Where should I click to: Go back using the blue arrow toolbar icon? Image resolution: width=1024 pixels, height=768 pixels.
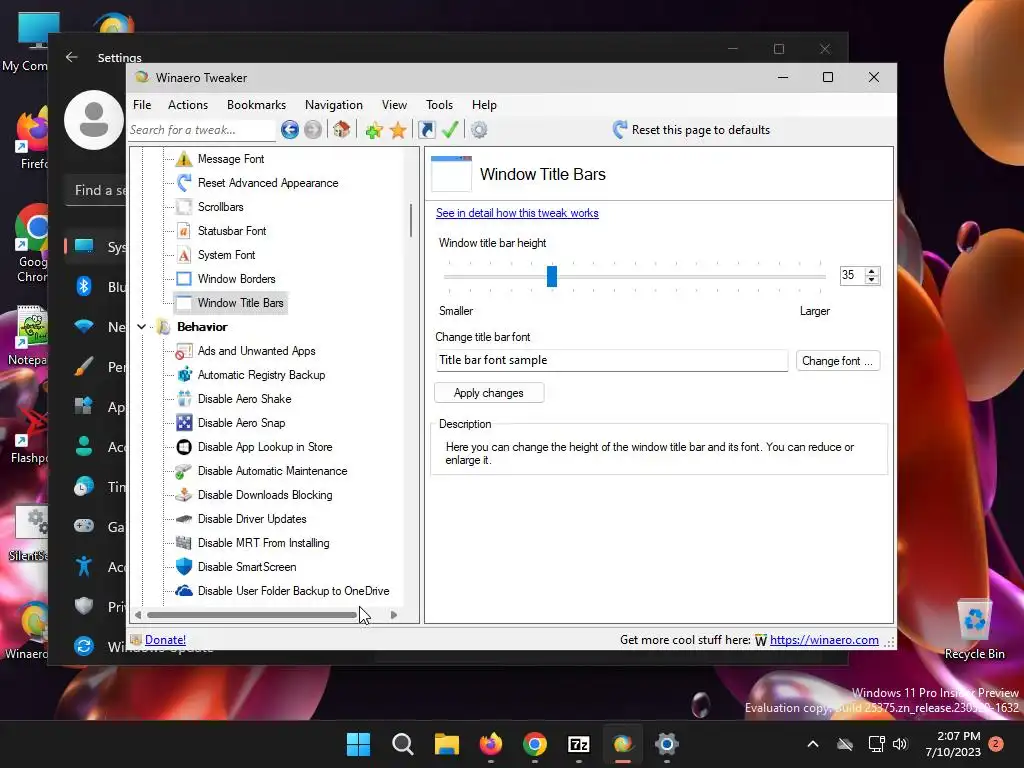(x=290, y=129)
